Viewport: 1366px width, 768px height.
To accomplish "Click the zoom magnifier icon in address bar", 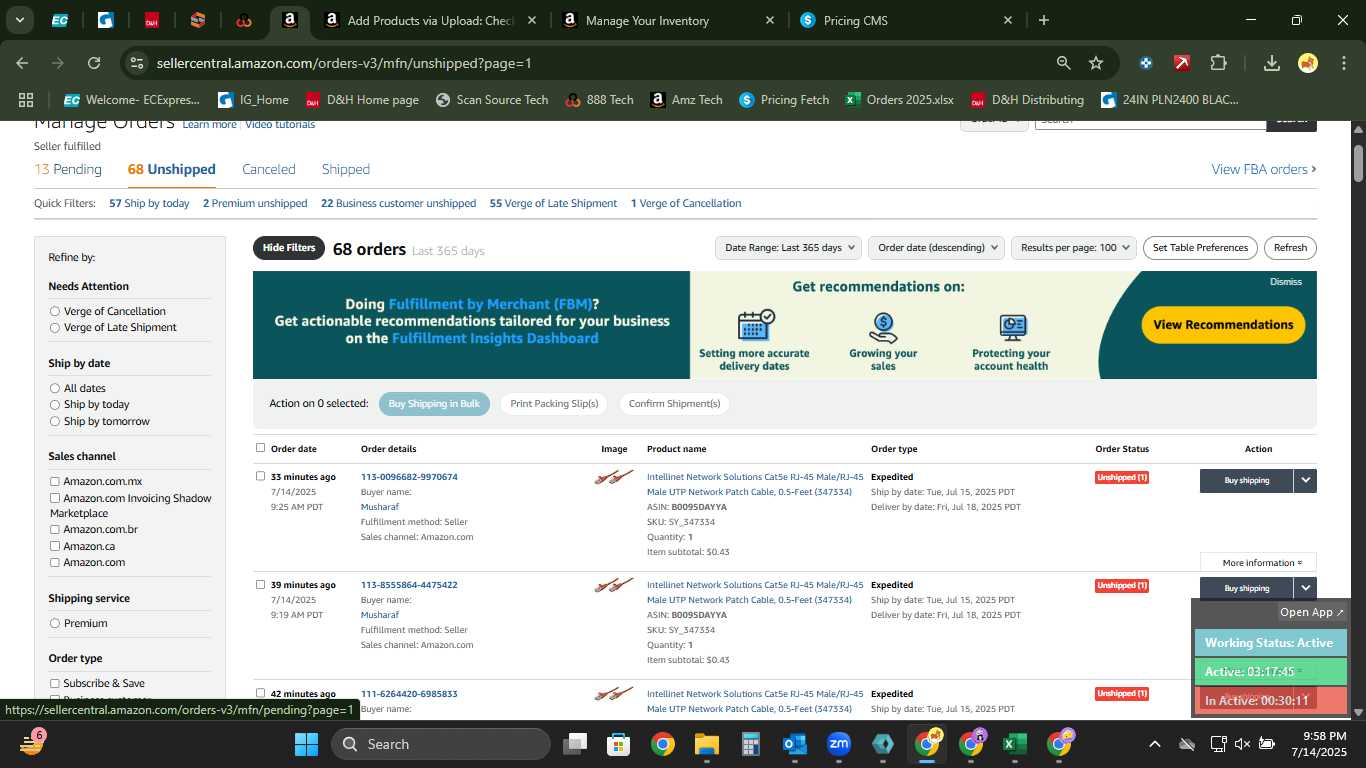I will (1063, 63).
